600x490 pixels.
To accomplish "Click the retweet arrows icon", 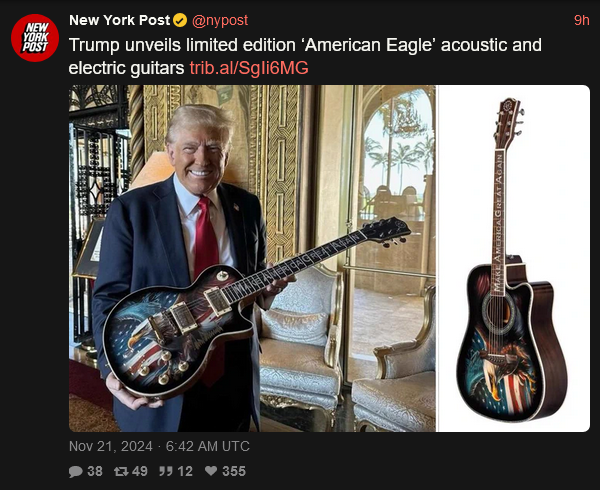I will click(x=121, y=471).
